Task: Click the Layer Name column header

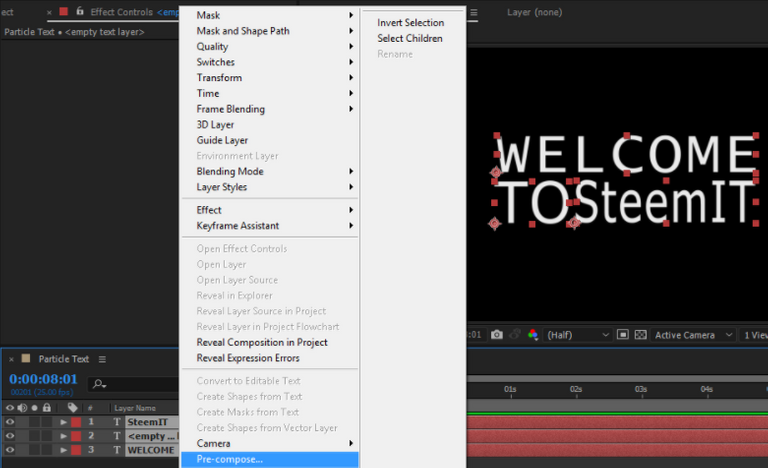Action: coord(135,408)
